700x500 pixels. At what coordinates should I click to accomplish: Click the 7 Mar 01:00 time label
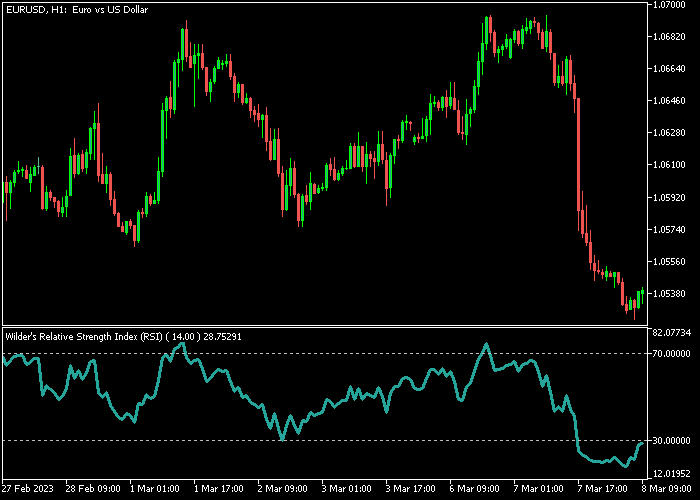pos(538,488)
